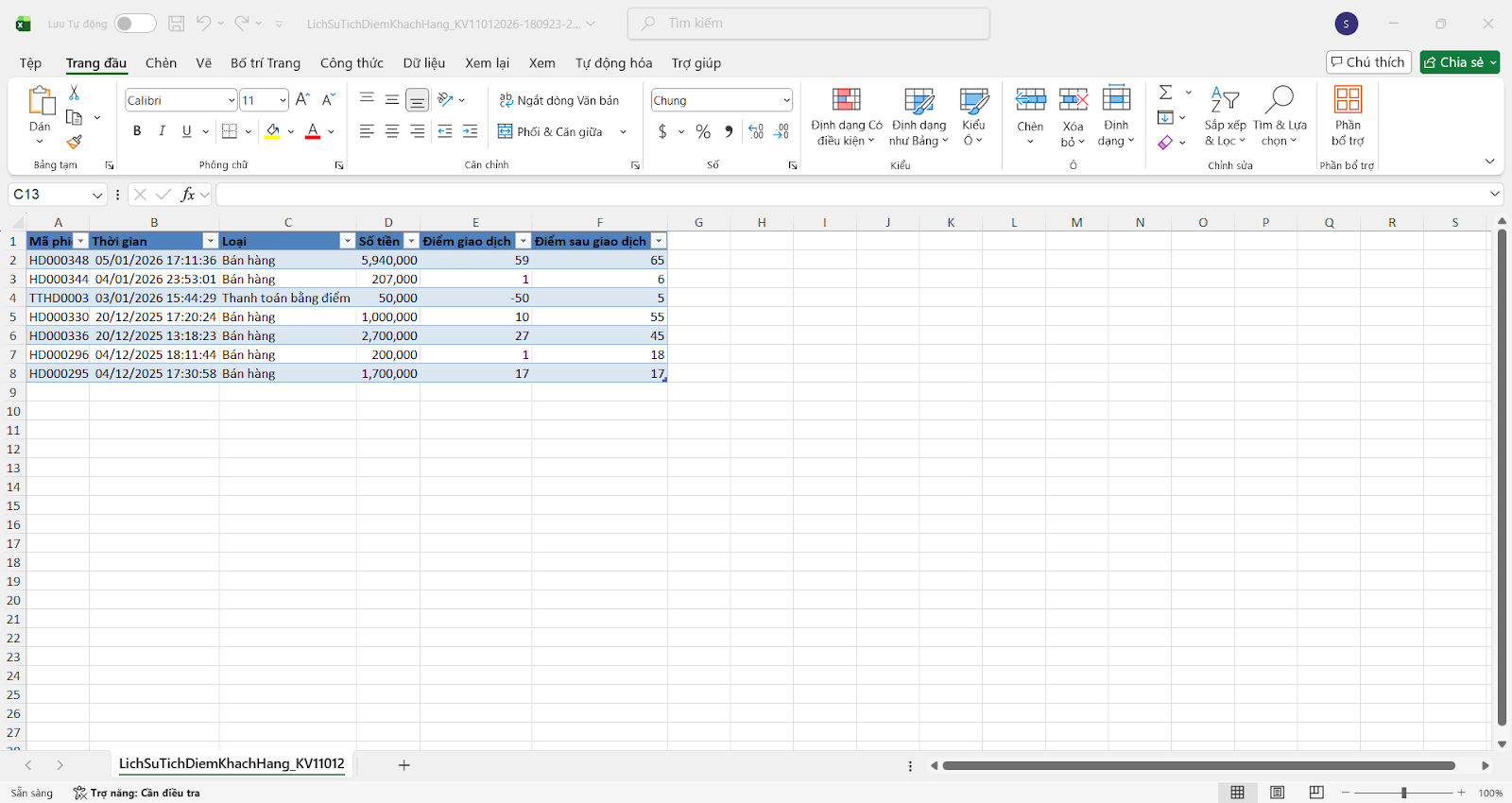This screenshot has width=1512, height=803.
Task: Click the Align Right icon
Action: (x=417, y=131)
